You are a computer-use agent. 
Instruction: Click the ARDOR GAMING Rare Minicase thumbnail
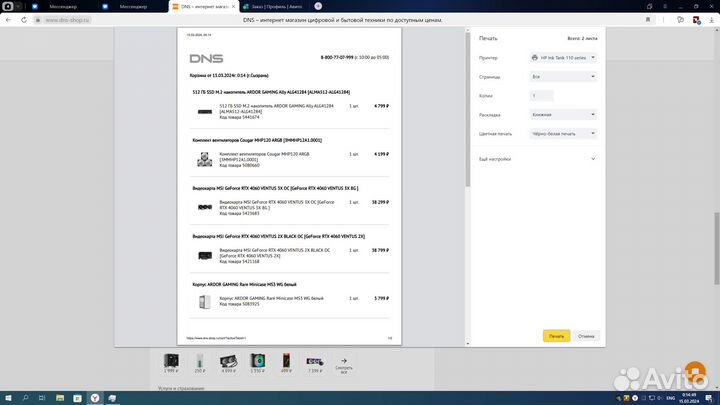click(x=205, y=302)
